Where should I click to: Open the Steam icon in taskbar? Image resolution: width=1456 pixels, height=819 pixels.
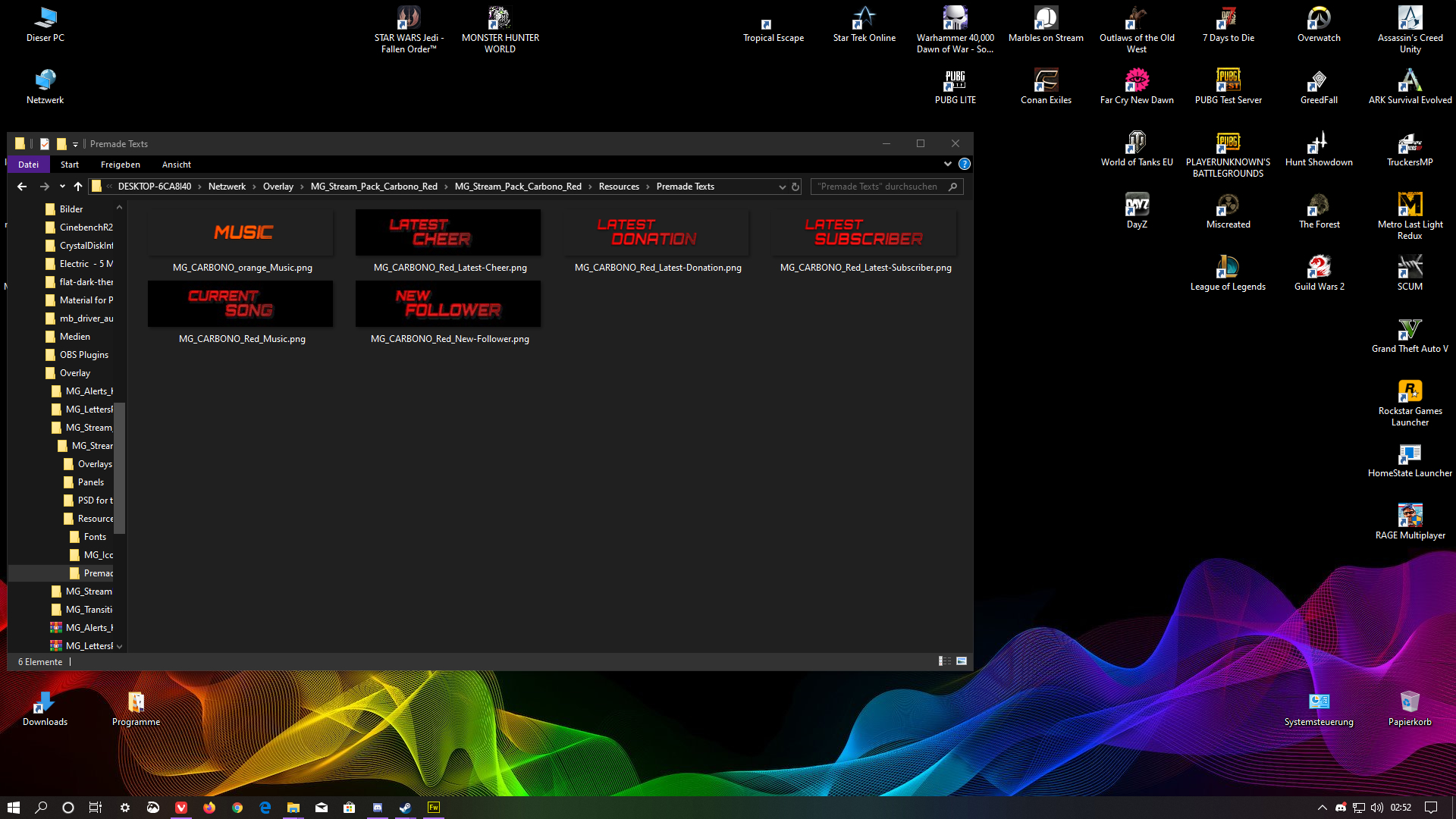click(405, 808)
